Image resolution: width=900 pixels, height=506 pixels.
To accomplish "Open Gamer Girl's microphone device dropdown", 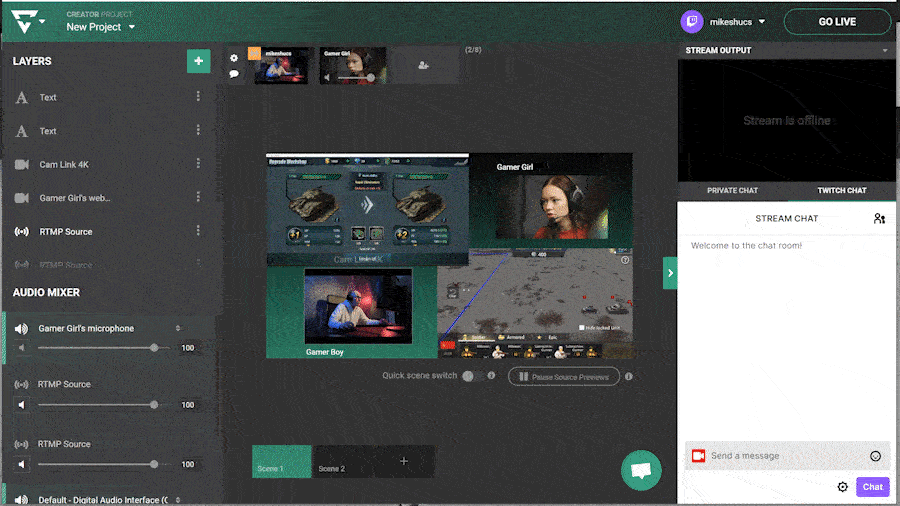I will pyautogui.click(x=178, y=328).
